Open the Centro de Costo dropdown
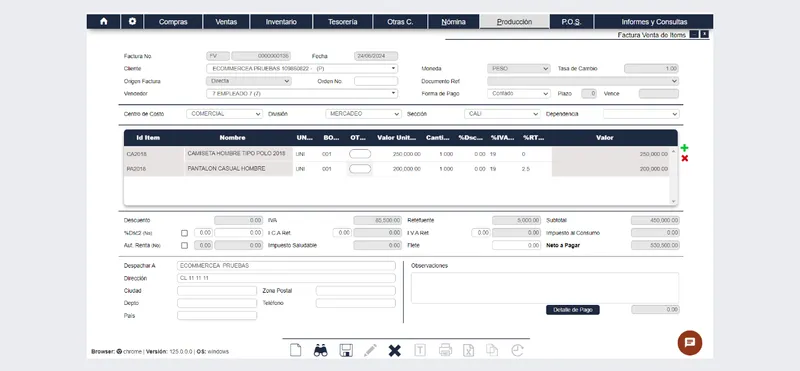 [x=224, y=114]
